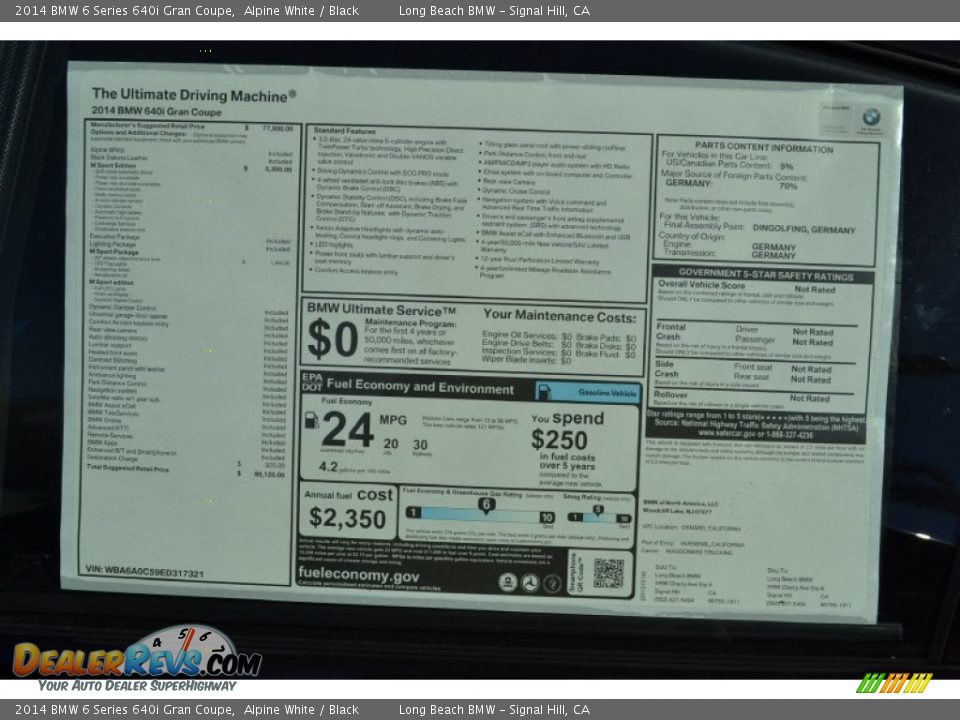Click the smartphone QR code
This screenshot has height=720, width=960.
tap(608, 573)
